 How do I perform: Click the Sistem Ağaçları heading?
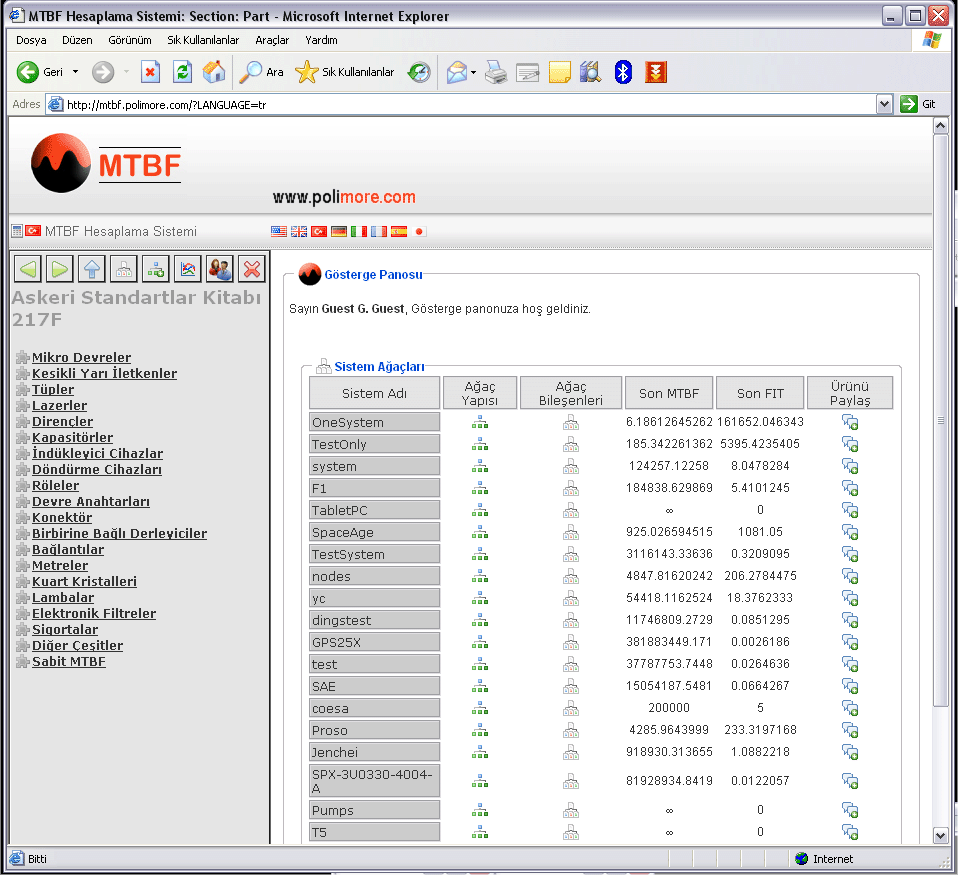pos(379,367)
